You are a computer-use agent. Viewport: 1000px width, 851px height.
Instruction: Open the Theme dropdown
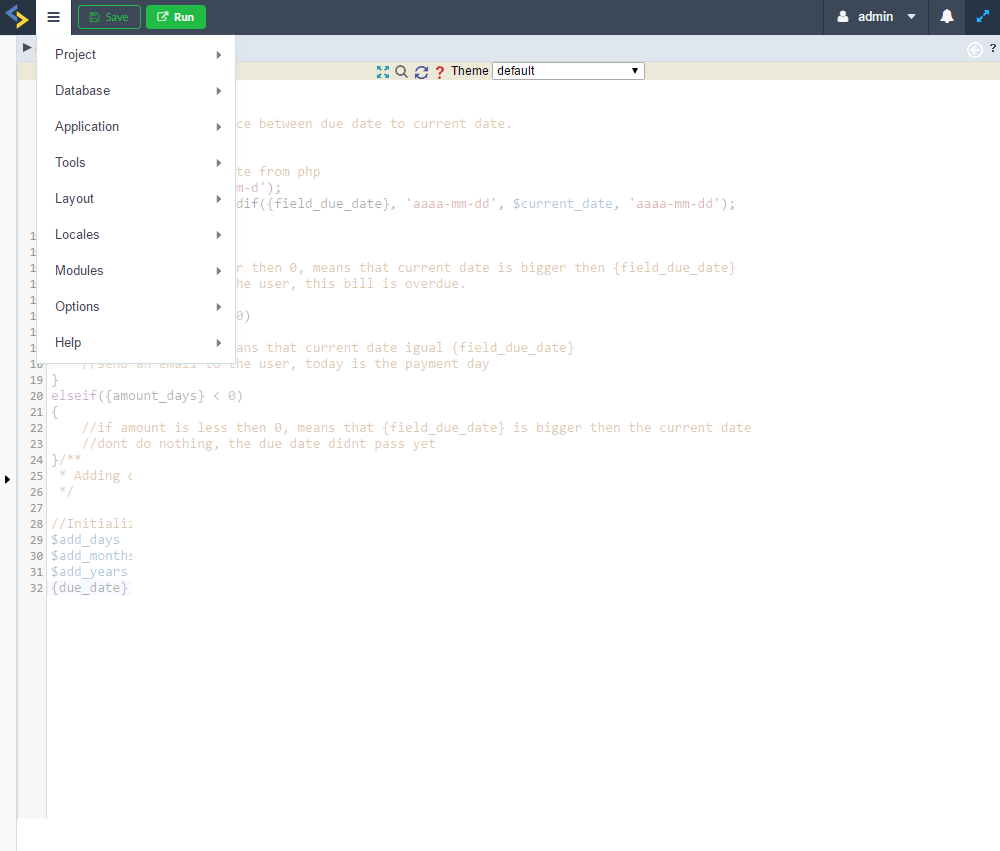pos(568,71)
